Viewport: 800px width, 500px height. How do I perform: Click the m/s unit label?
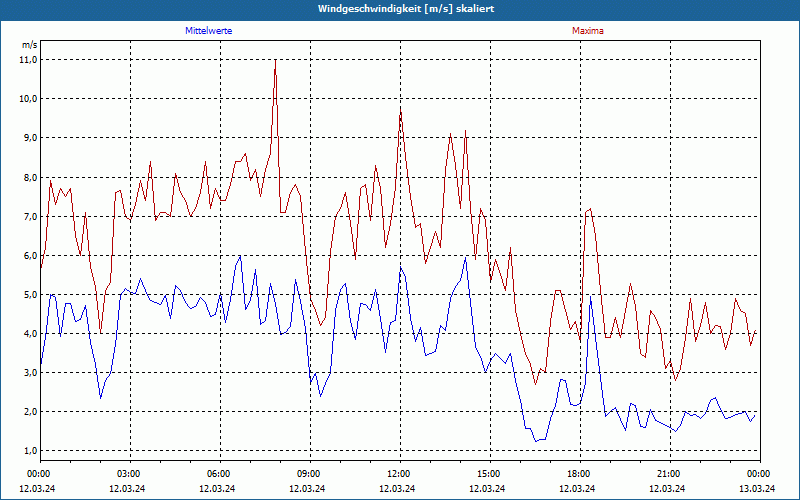coord(30,45)
